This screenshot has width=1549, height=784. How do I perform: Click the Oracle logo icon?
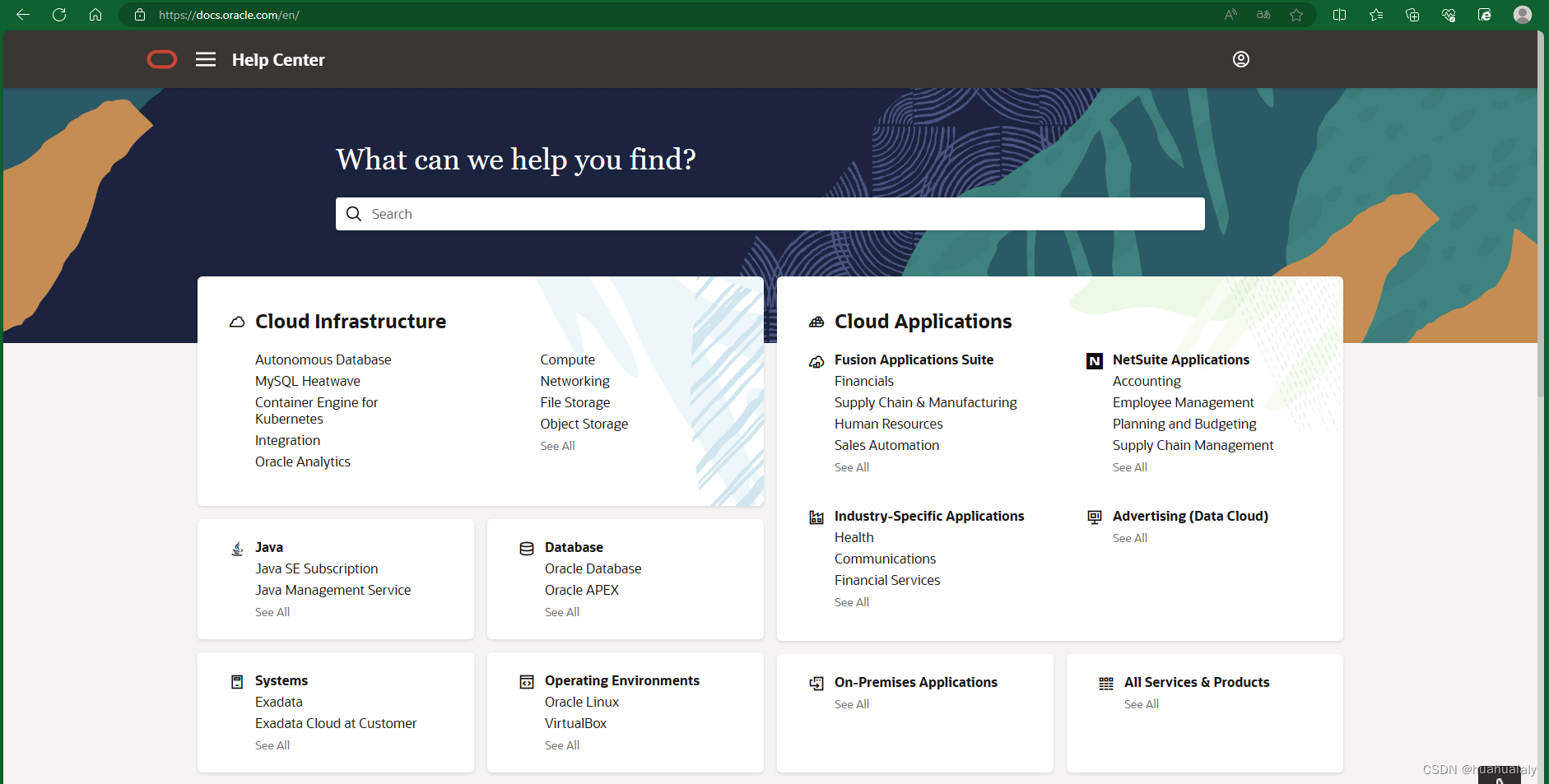click(x=162, y=59)
